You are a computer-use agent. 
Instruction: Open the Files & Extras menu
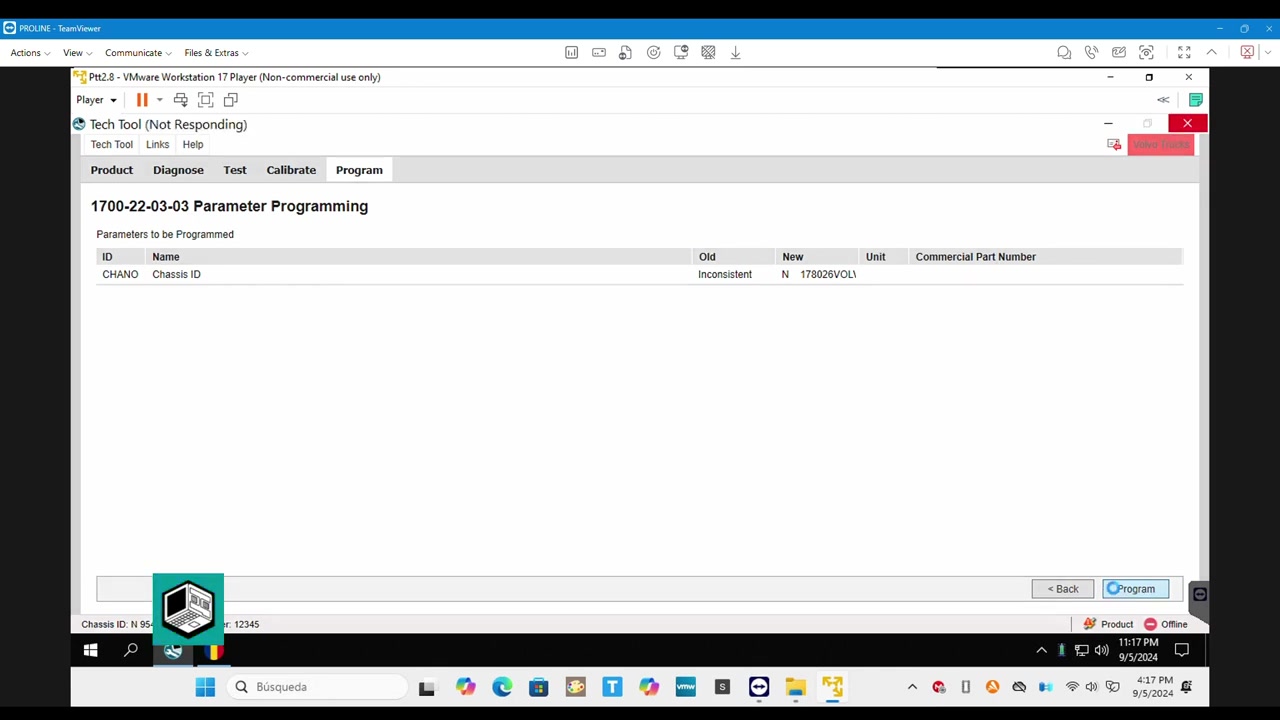click(216, 53)
